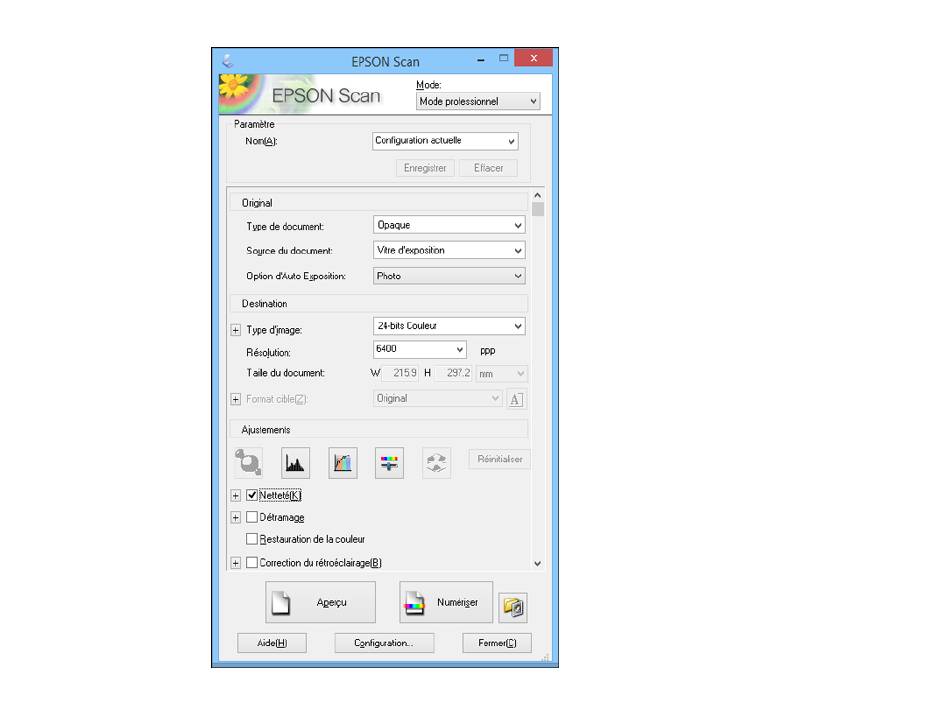Screen dimensions: 950x710
Task: Open the Configuration actuelle name dropdown
Action: (445, 141)
